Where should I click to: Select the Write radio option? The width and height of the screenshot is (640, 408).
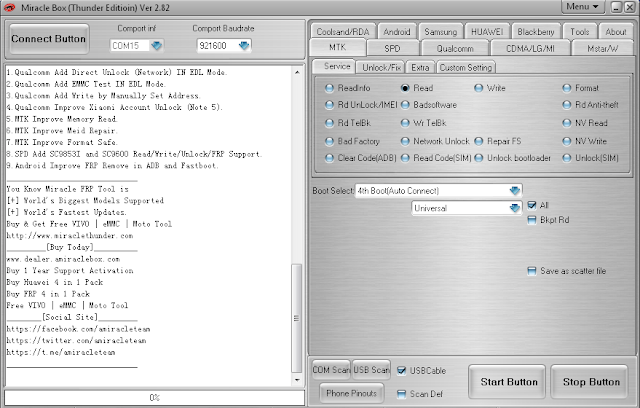[x=490, y=88]
